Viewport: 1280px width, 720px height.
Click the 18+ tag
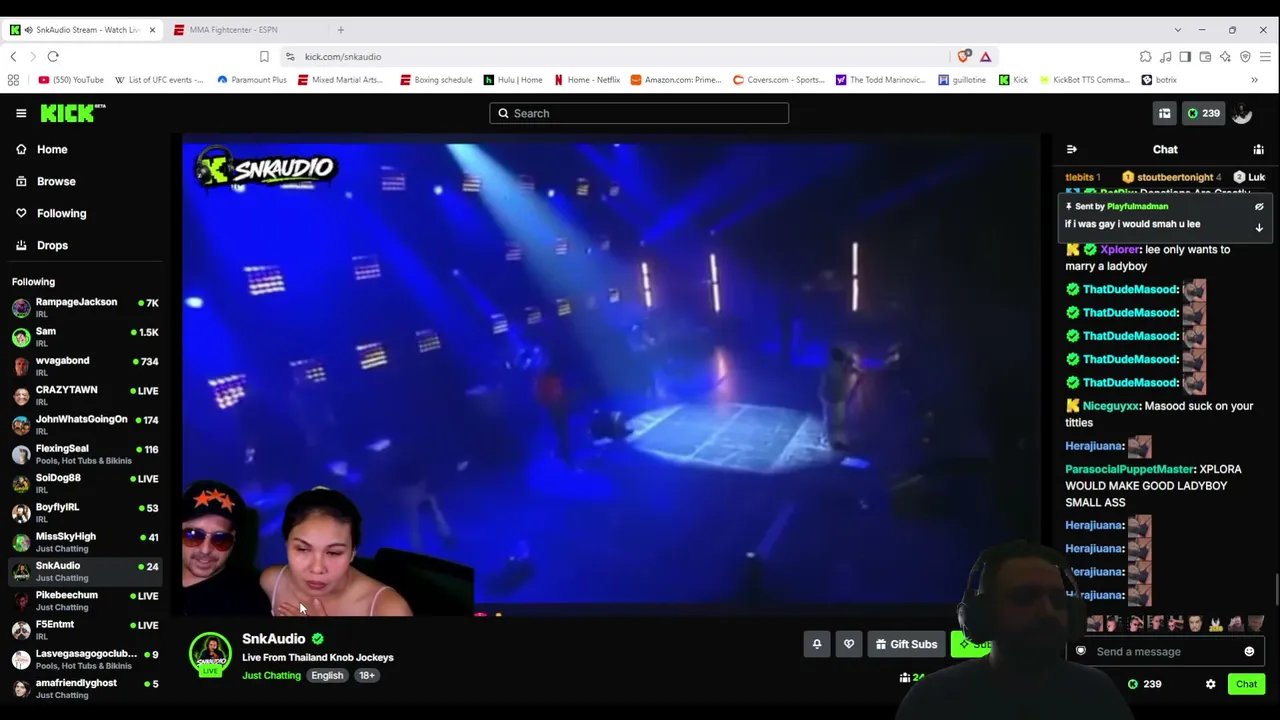pyautogui.click(x=367, y=675)
